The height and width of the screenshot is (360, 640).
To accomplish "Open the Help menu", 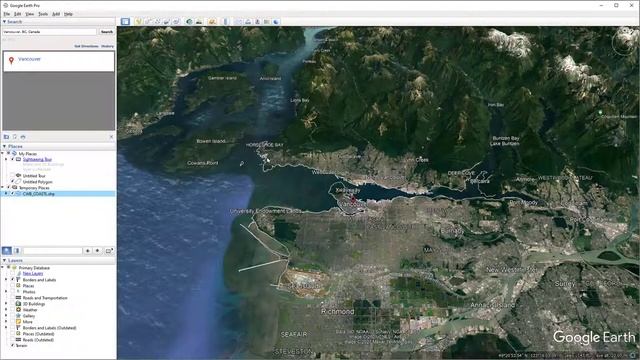I will tap(68, 14).
